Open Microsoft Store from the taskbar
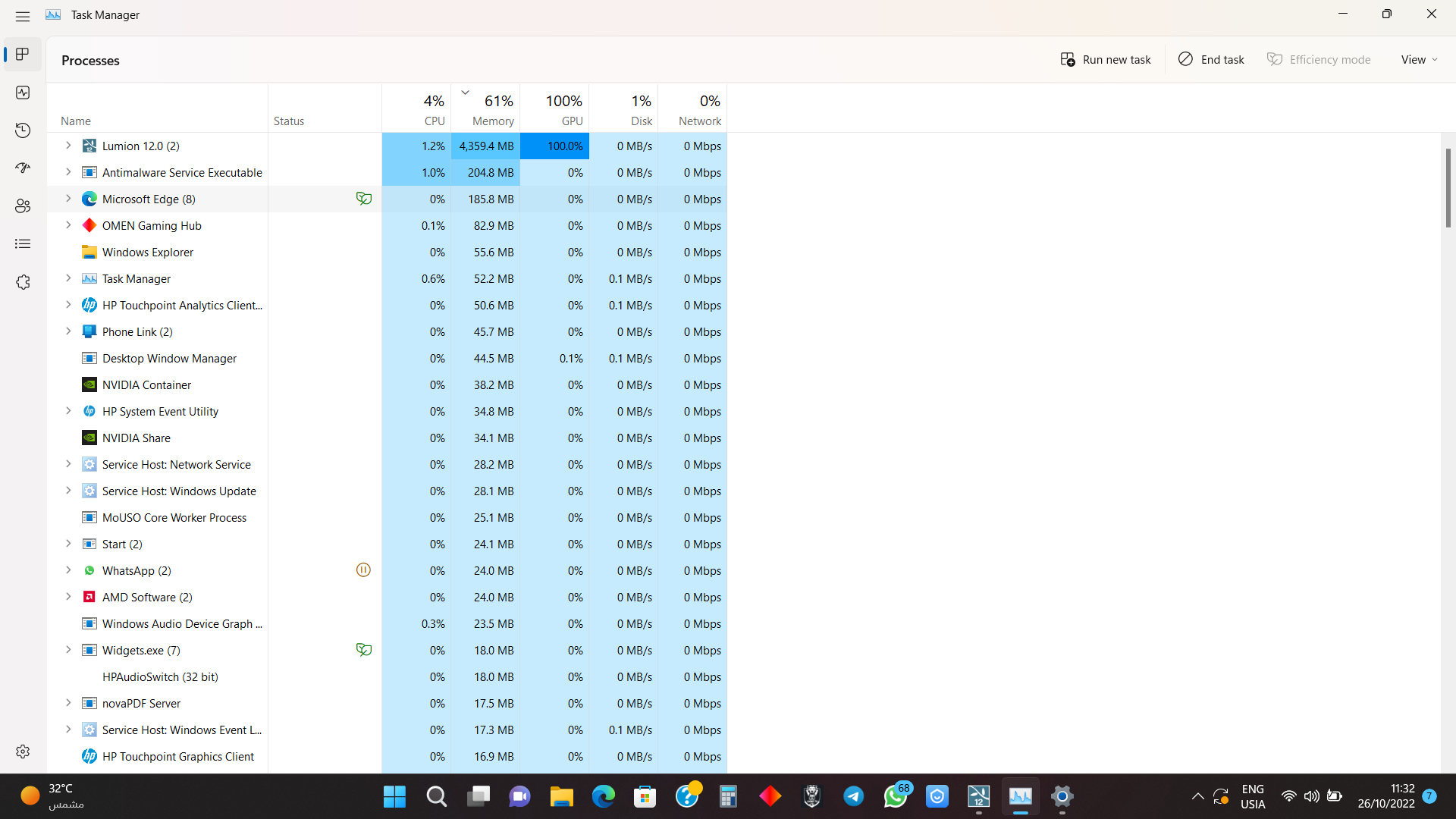This screenshot has height=819, width=1456. point(645,796)
